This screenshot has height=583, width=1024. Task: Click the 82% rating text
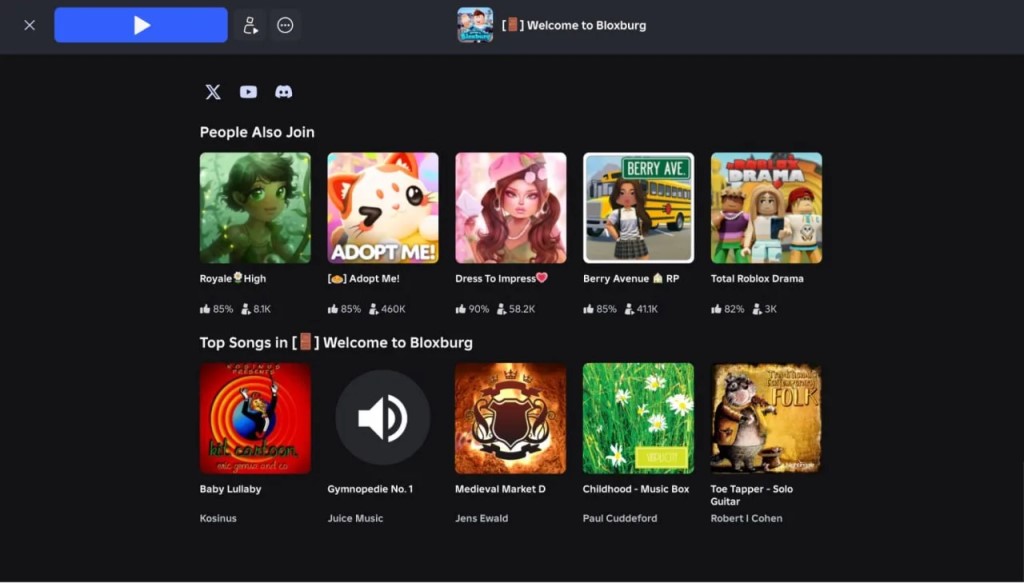point(734,309)
